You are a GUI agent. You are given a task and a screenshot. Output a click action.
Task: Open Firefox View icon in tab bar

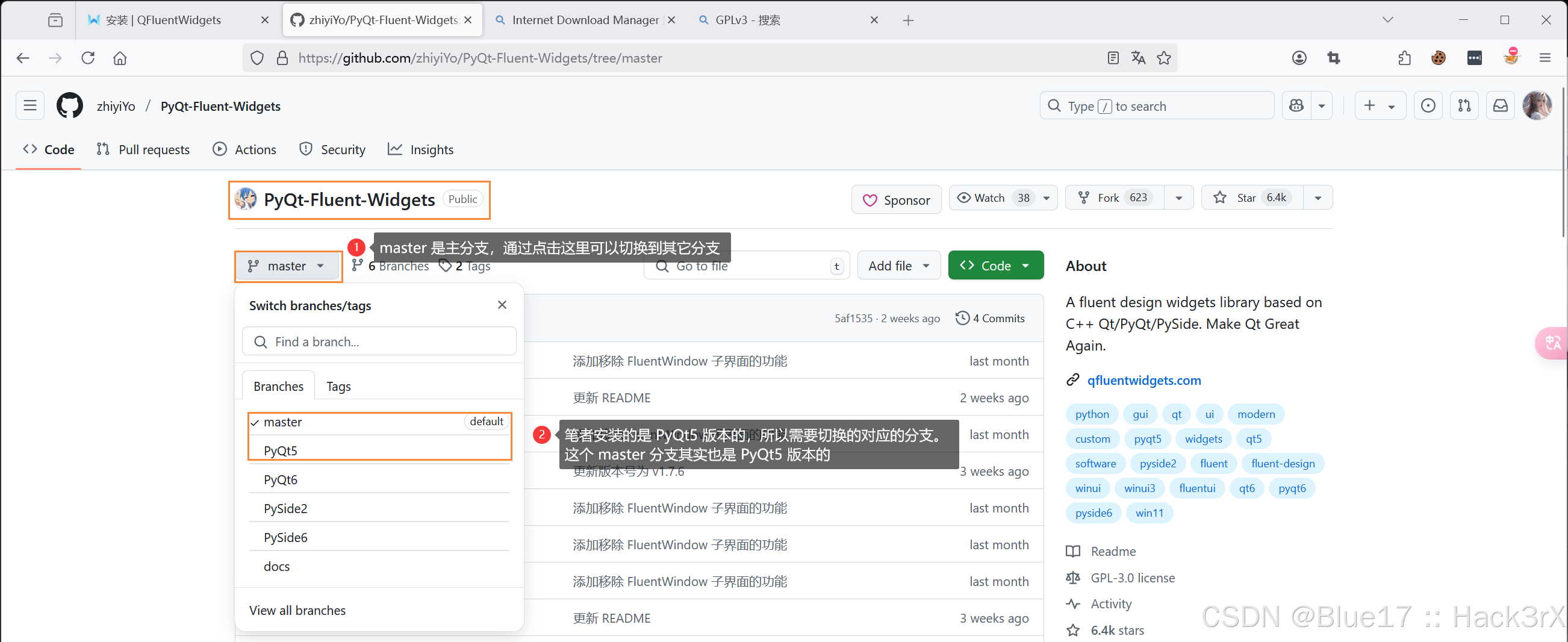click(x=55, y=20)
